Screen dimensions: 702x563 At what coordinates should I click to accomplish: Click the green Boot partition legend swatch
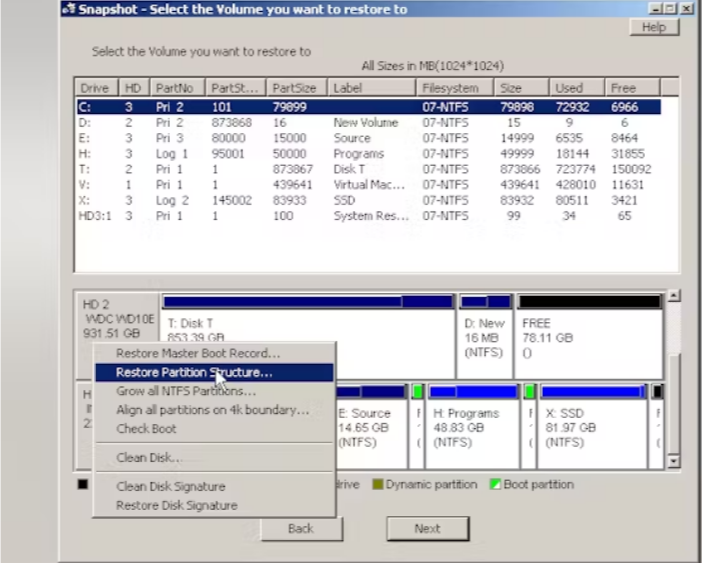pyautogui.click(x=495, y=485)
